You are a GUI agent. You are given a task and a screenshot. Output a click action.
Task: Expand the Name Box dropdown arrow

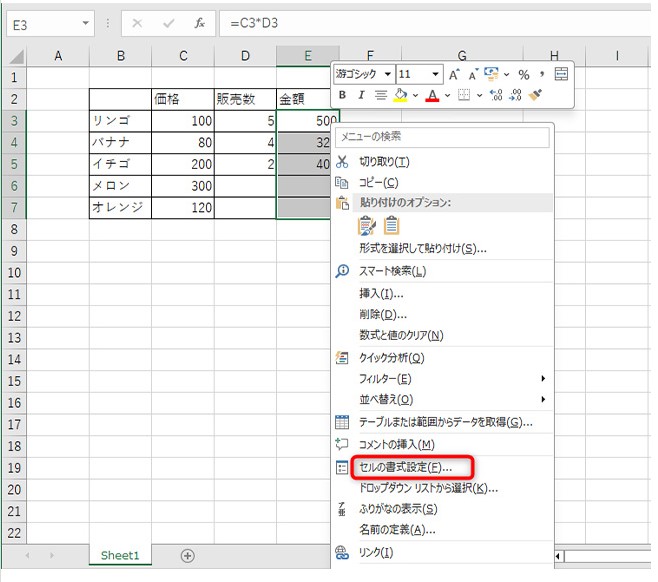pos(86,22)
